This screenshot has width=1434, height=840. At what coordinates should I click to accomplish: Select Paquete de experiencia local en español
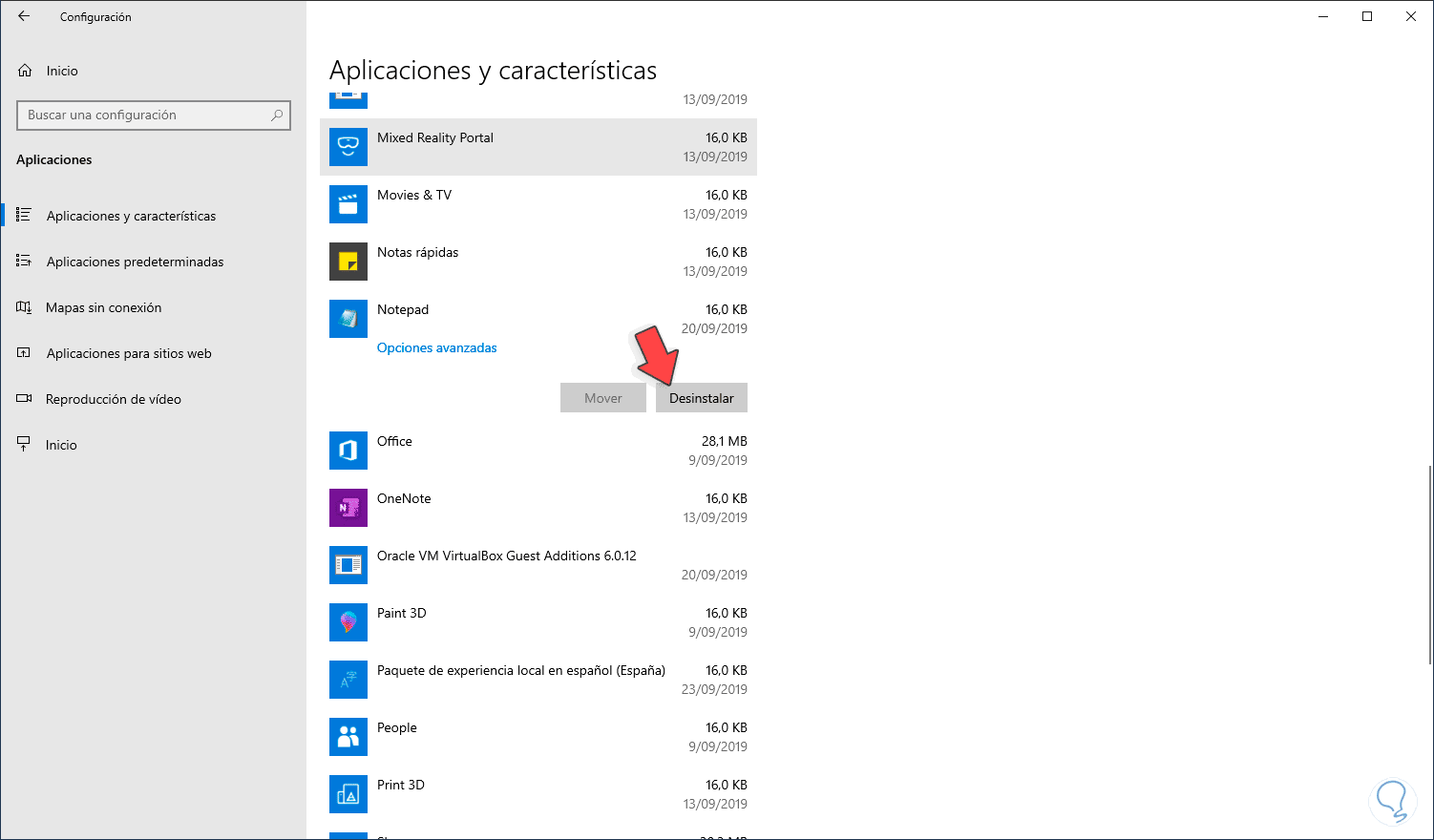pyautogui.click(x=538, y=680)
